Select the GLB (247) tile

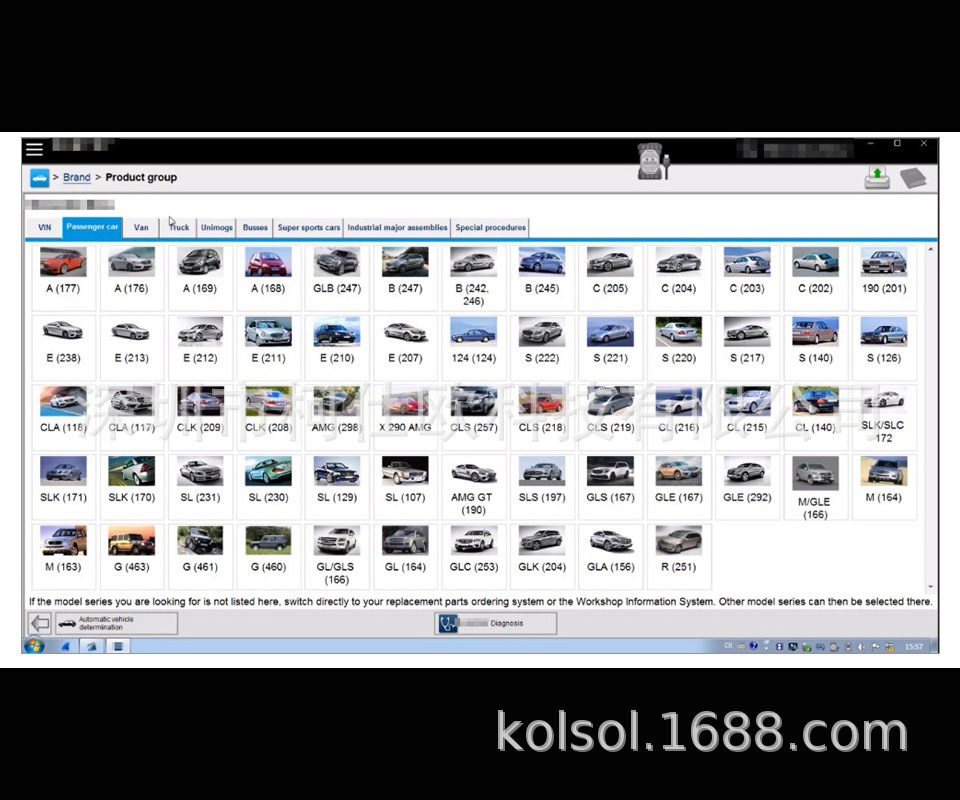tap(337, 277)
